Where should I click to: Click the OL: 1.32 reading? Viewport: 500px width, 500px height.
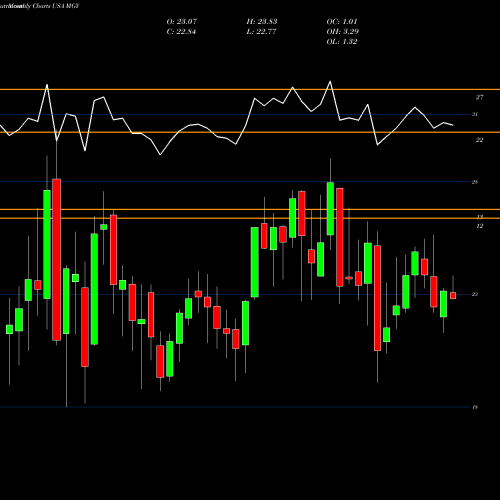[342, 42]
